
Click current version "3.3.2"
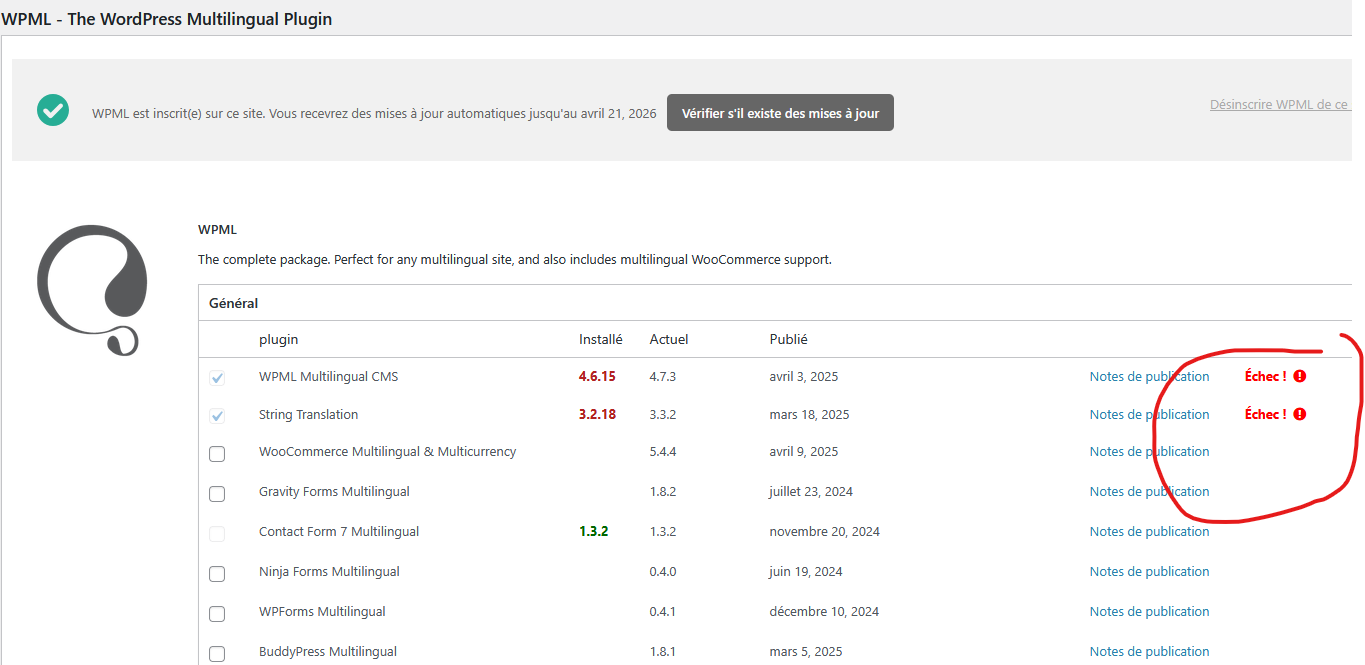pos(663,415)
